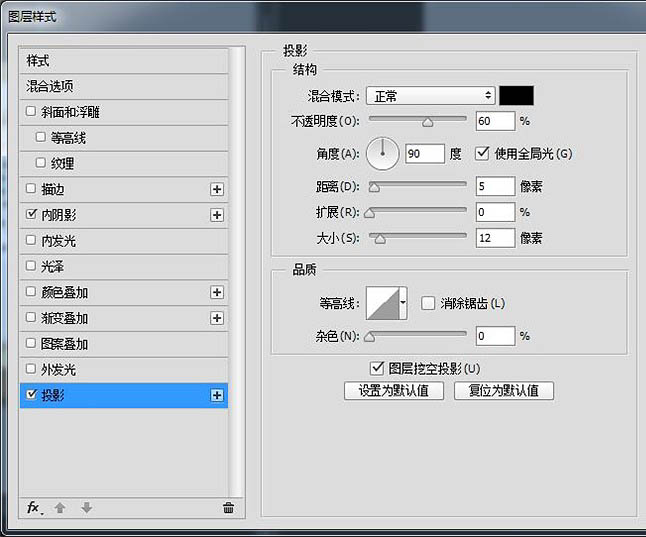Click the move effect down arrow
Image resolution: width=646 pixels, height=537 pixels.
86,508
